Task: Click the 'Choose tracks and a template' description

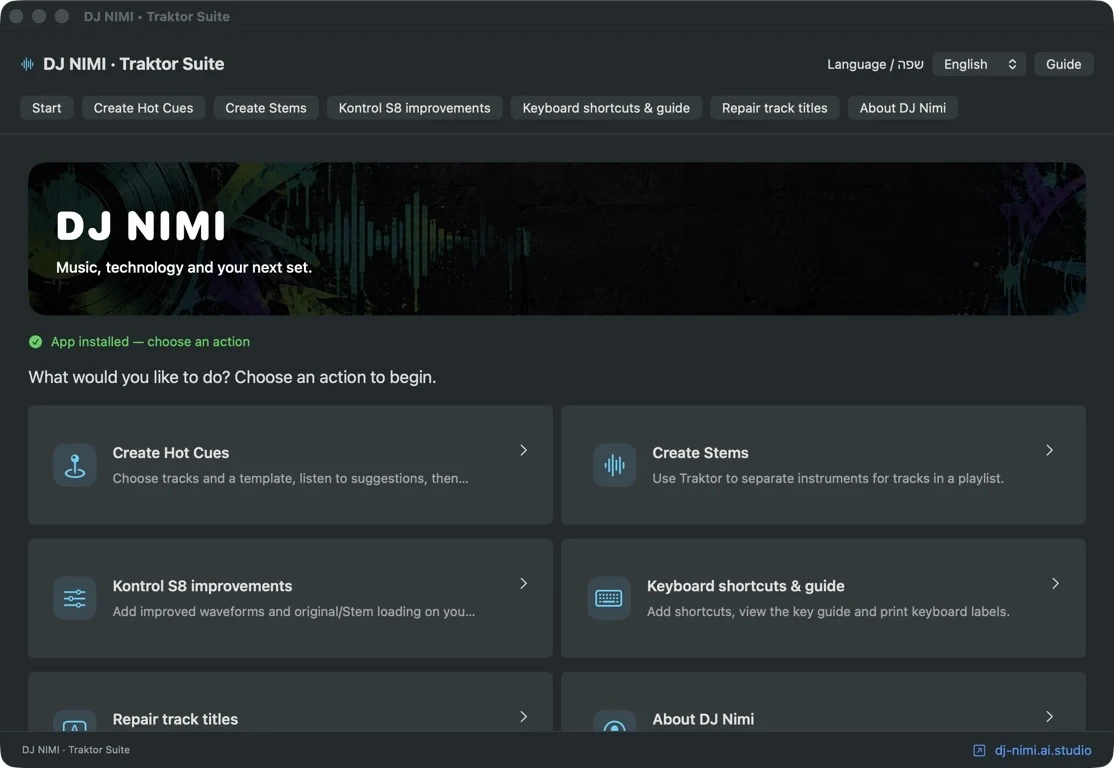Action: pos(291,478)
